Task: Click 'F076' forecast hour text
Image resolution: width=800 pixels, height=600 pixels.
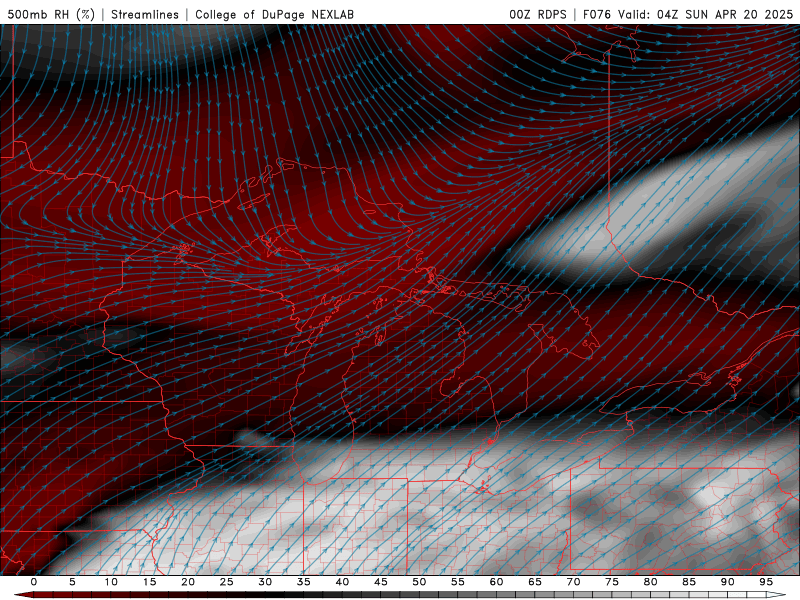Action: click(x=597, y=15)
